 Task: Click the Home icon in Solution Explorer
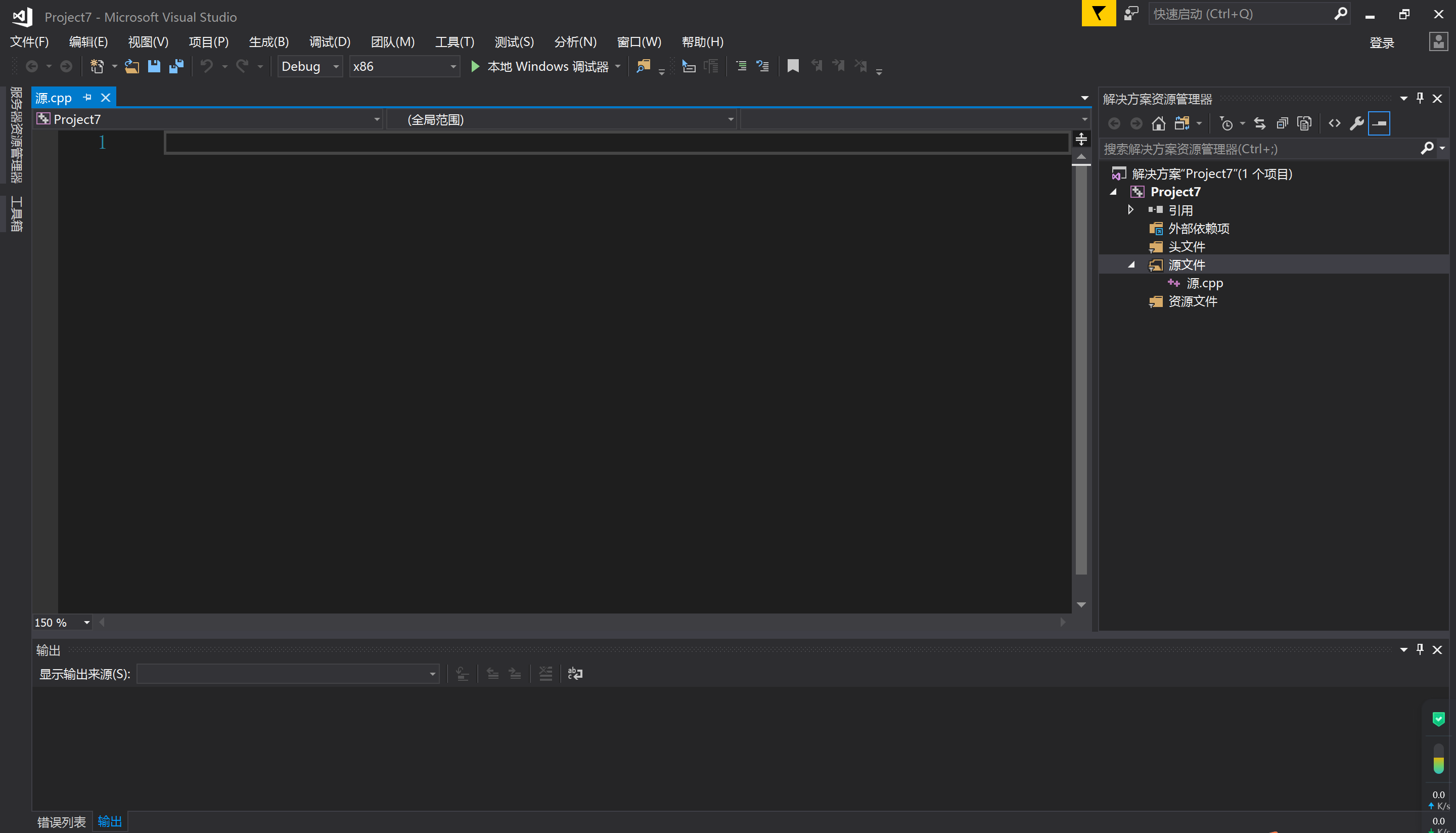click(x=1159, y=123)
